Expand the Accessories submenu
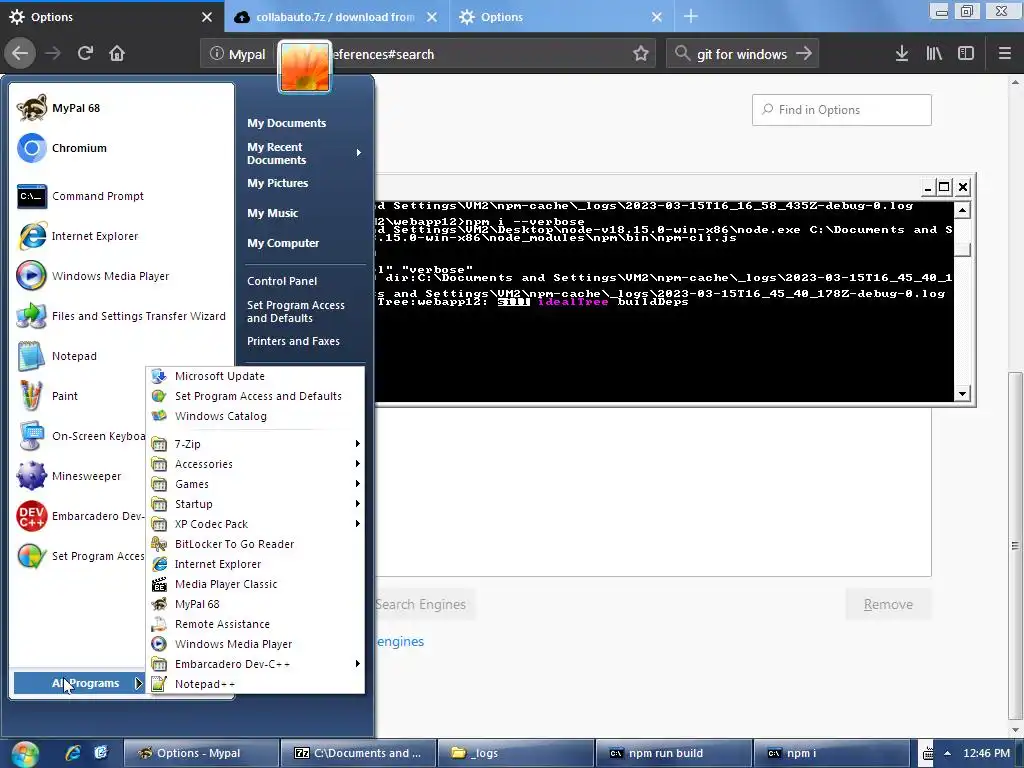 (x=255, y=464)
